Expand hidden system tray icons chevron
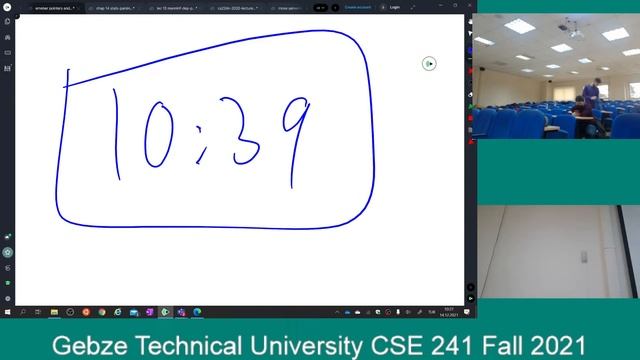Image resolution: width=640 pixels, height=360 pixels. tap(337, 312)
